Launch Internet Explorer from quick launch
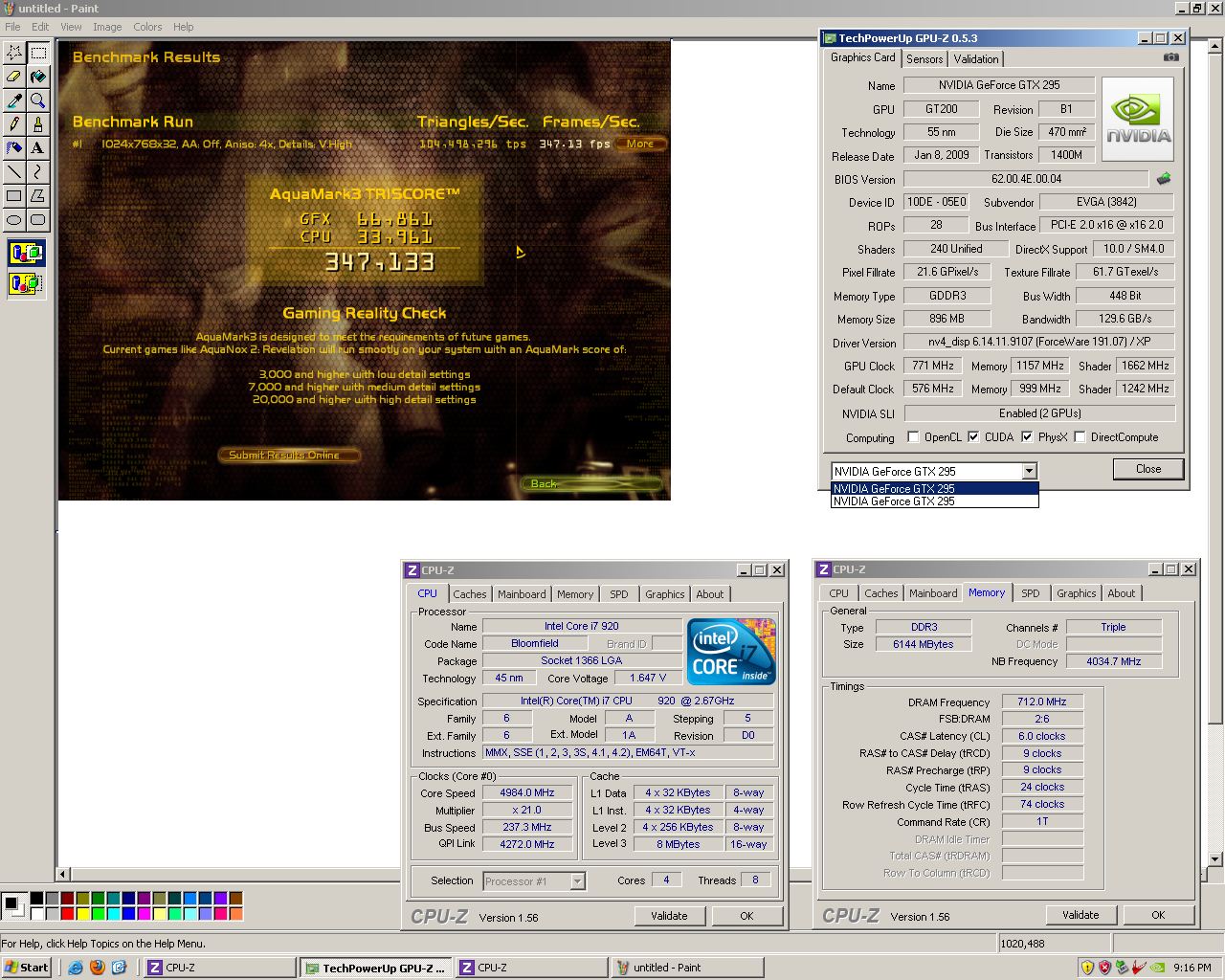1225x980 pixels. pos(76,968)
